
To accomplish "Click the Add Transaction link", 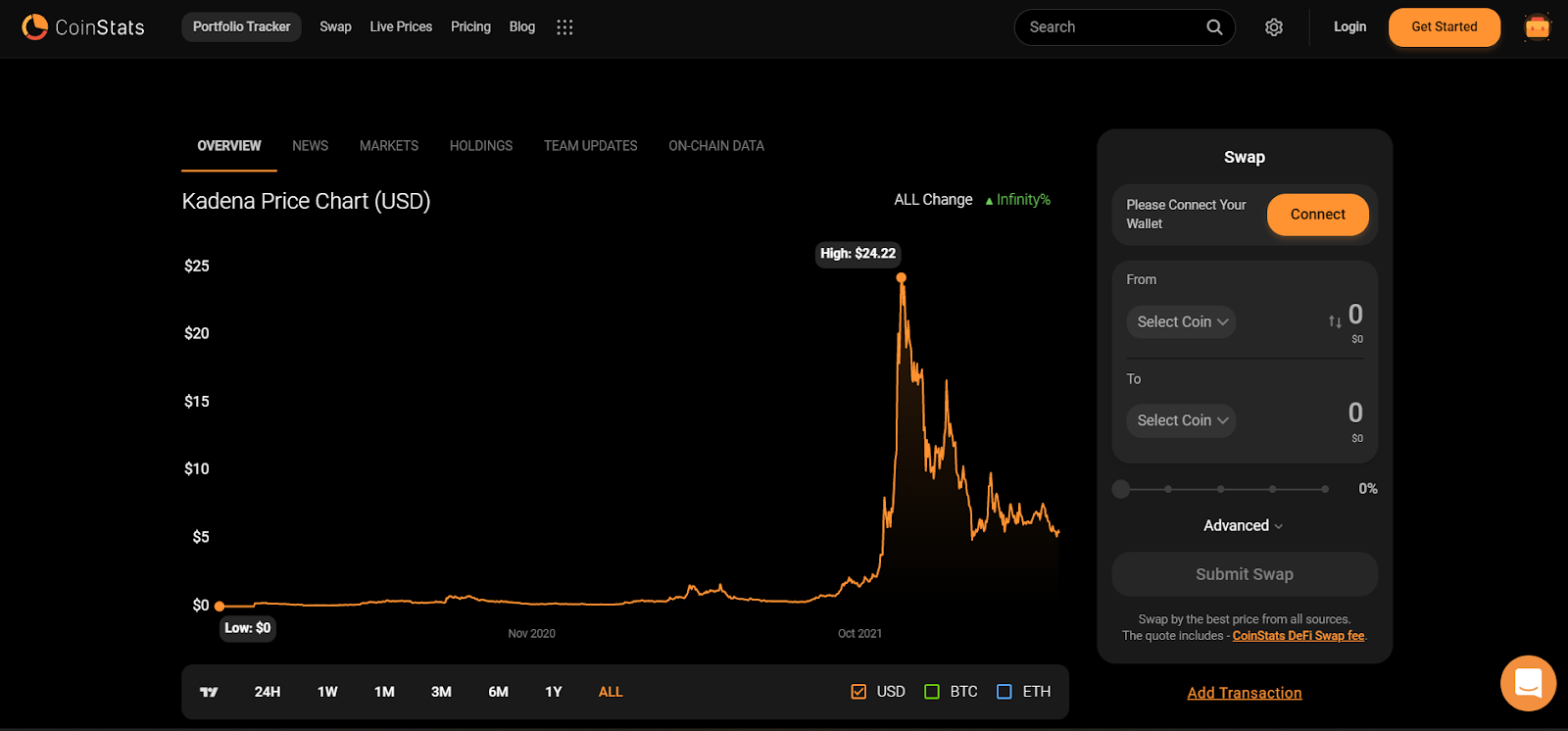I will pyautogui.click(x=1245, y=693).
